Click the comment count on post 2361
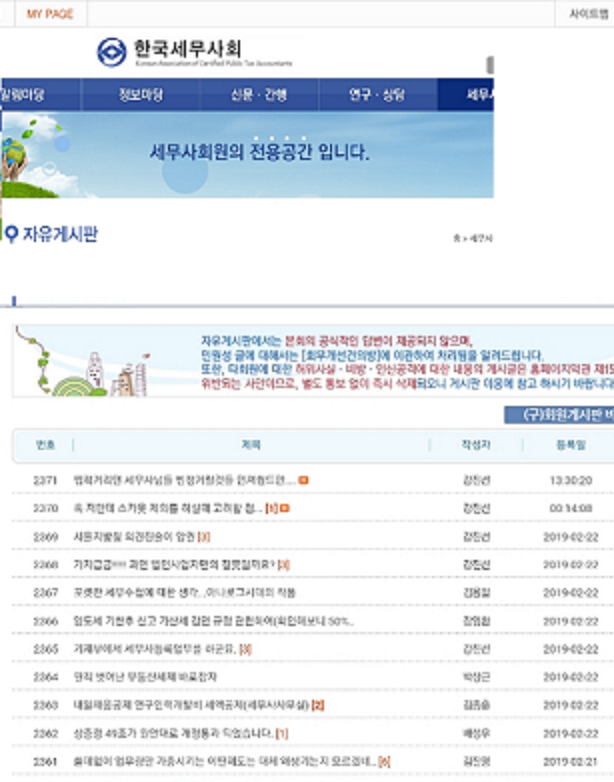This screenshot has height=782, width=614. click(x=384, y=762)
